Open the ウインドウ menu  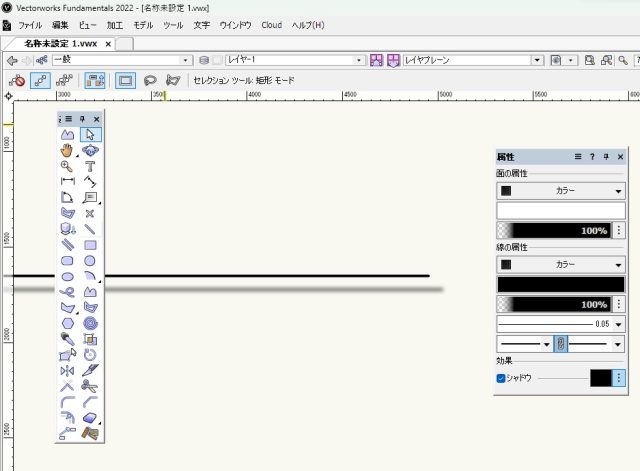pyautogui.click(x=236, y=24)
